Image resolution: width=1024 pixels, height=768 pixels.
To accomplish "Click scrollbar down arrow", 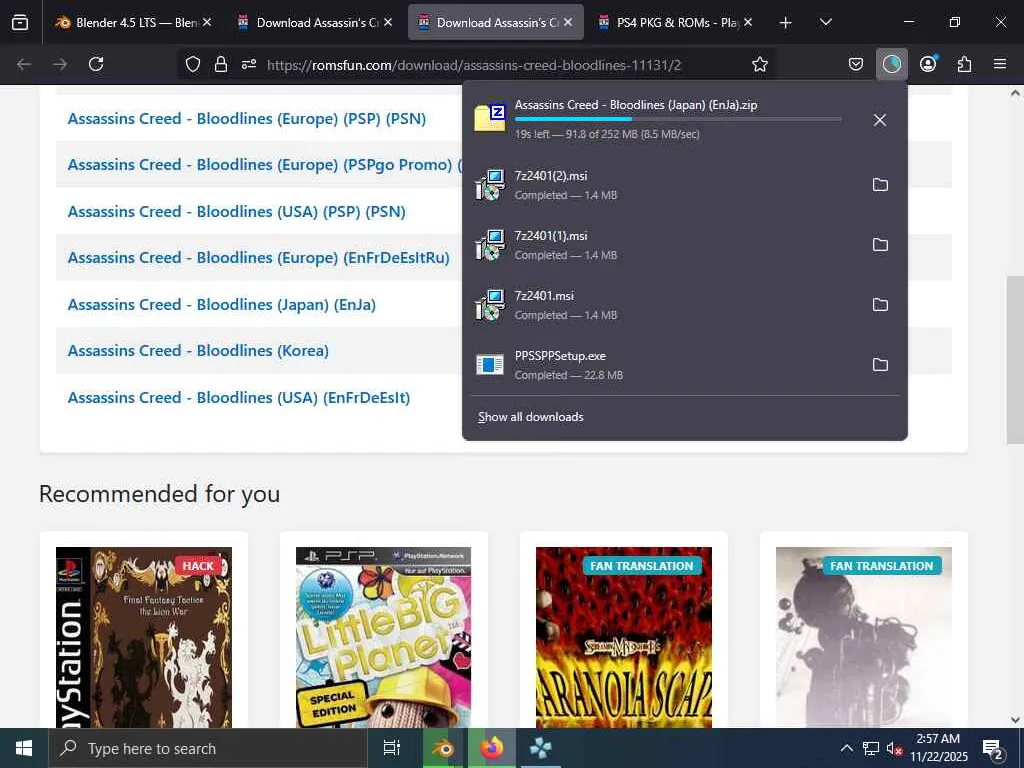I will pyautogui.click(x=1015, y=720).
